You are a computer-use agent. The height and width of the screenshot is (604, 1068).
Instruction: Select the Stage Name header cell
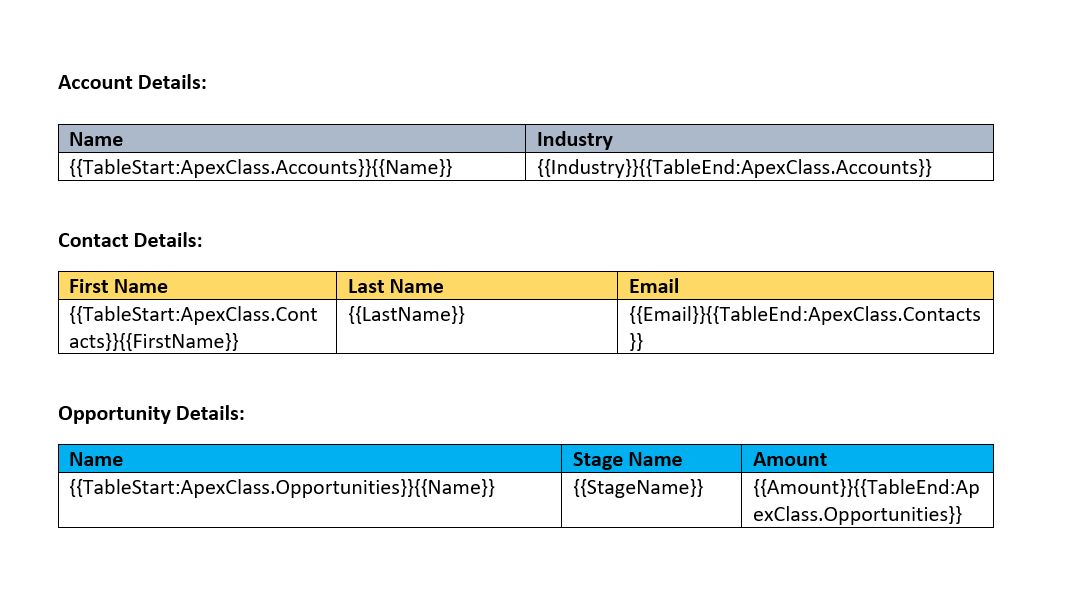tap(652, 459)
